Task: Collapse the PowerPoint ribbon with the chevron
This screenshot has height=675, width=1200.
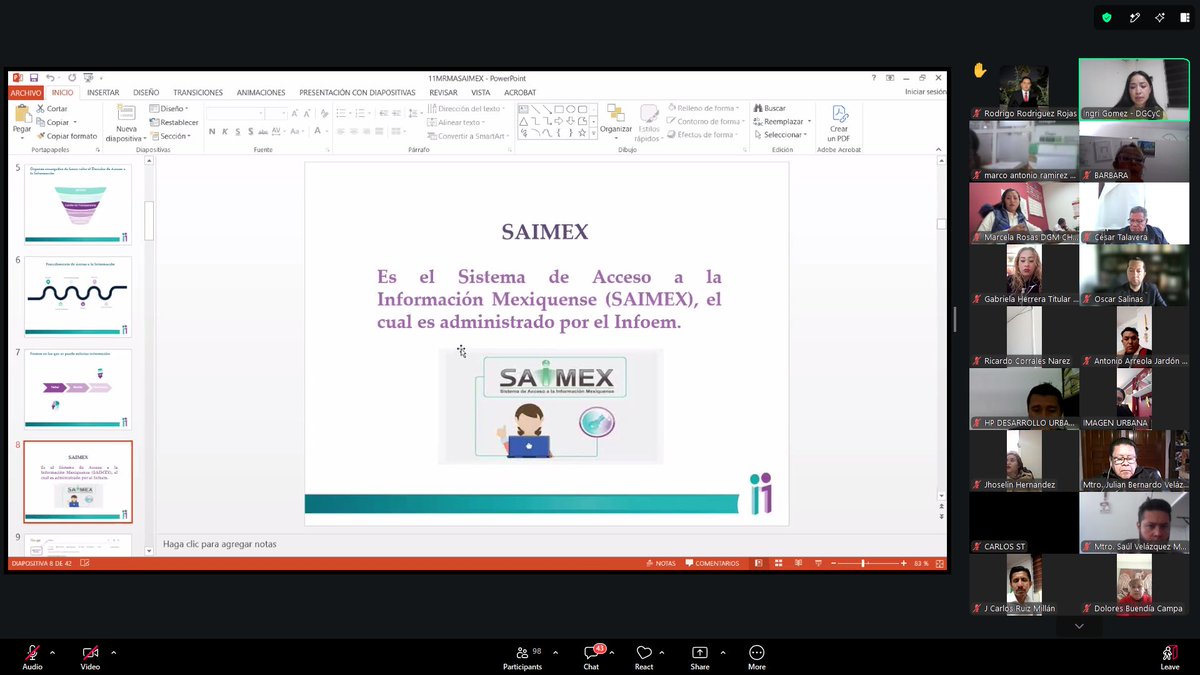Action: tap(939, 149)
